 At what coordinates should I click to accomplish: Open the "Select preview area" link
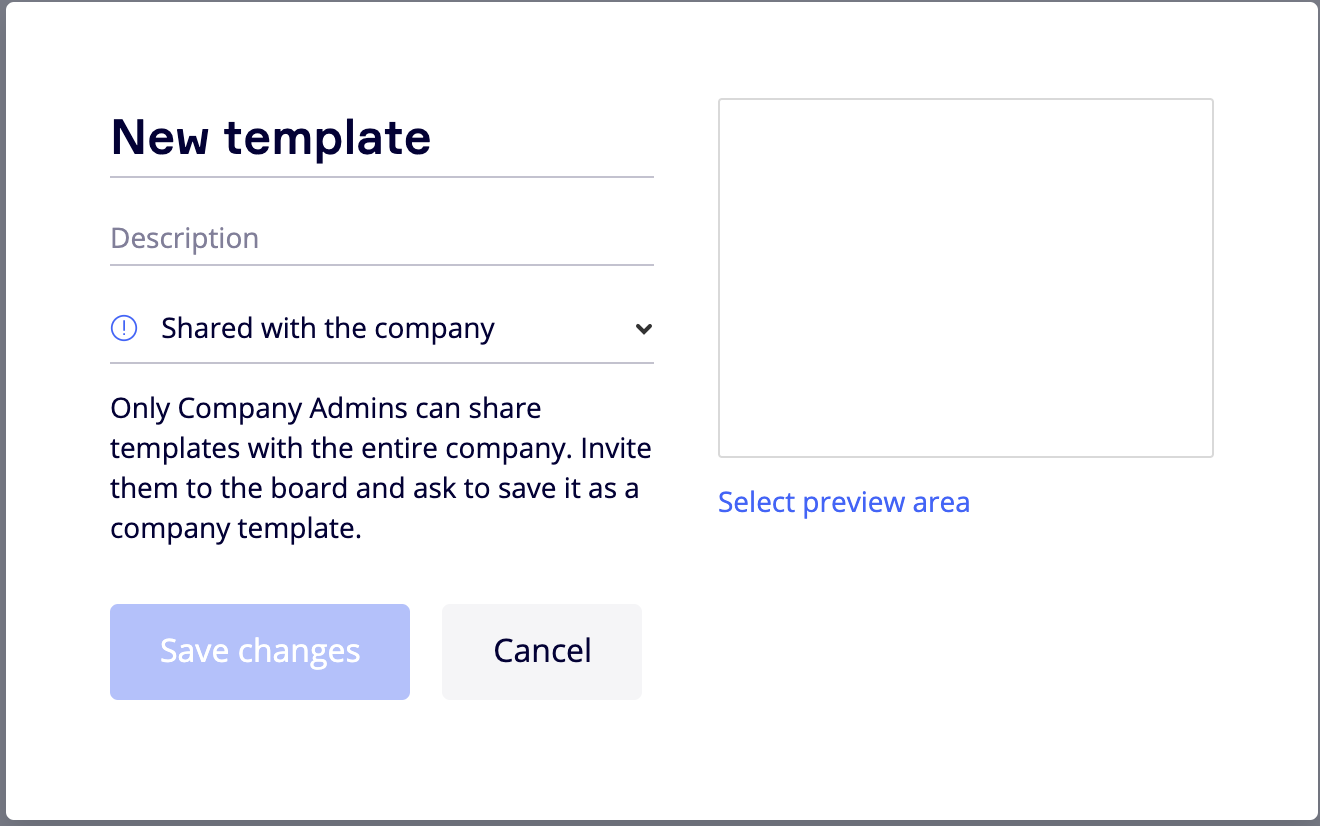coord(843,502)
